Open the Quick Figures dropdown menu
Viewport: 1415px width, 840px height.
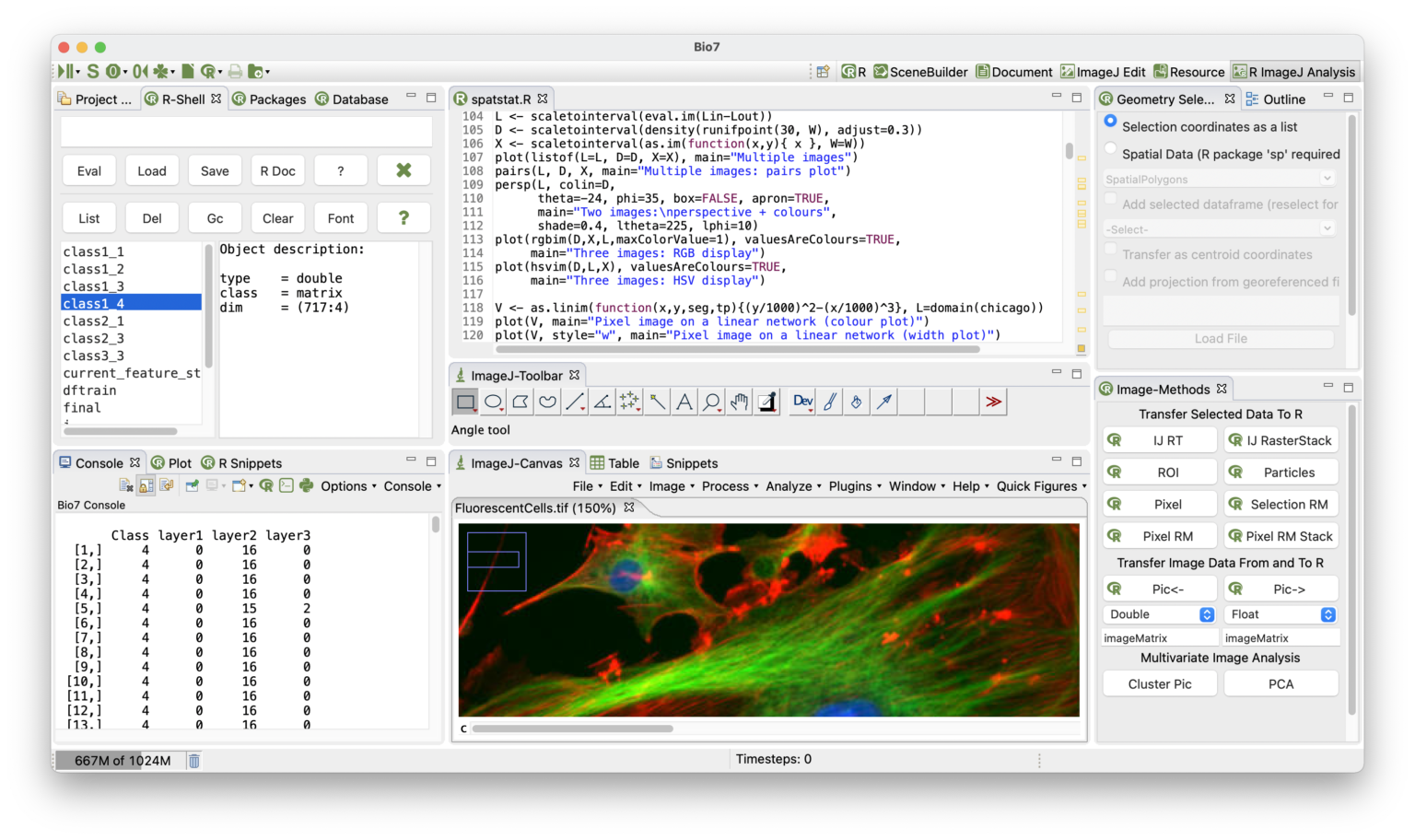click(1041, 486)
